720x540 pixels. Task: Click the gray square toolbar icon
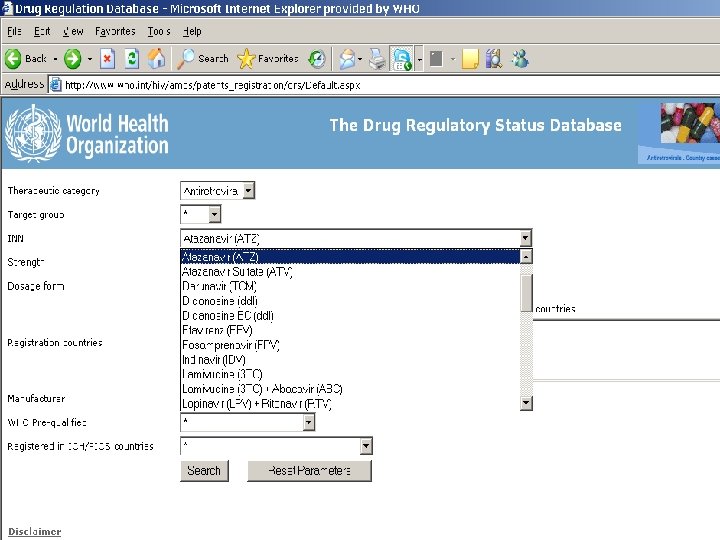coord(436,59)
